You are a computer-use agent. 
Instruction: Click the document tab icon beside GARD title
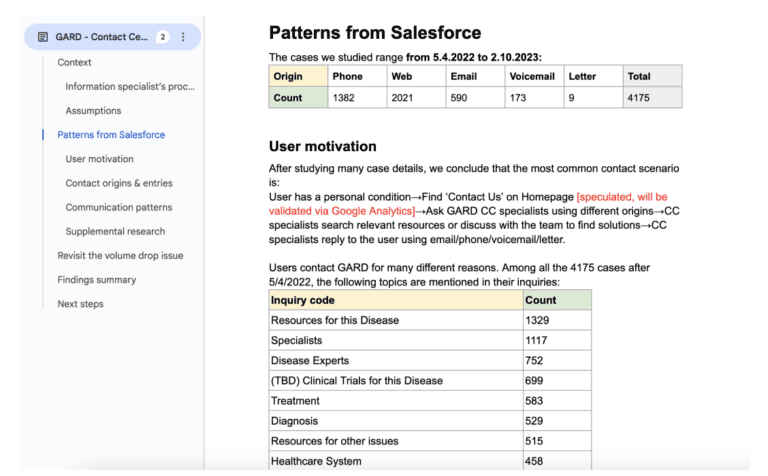click(x=43, y=37)
